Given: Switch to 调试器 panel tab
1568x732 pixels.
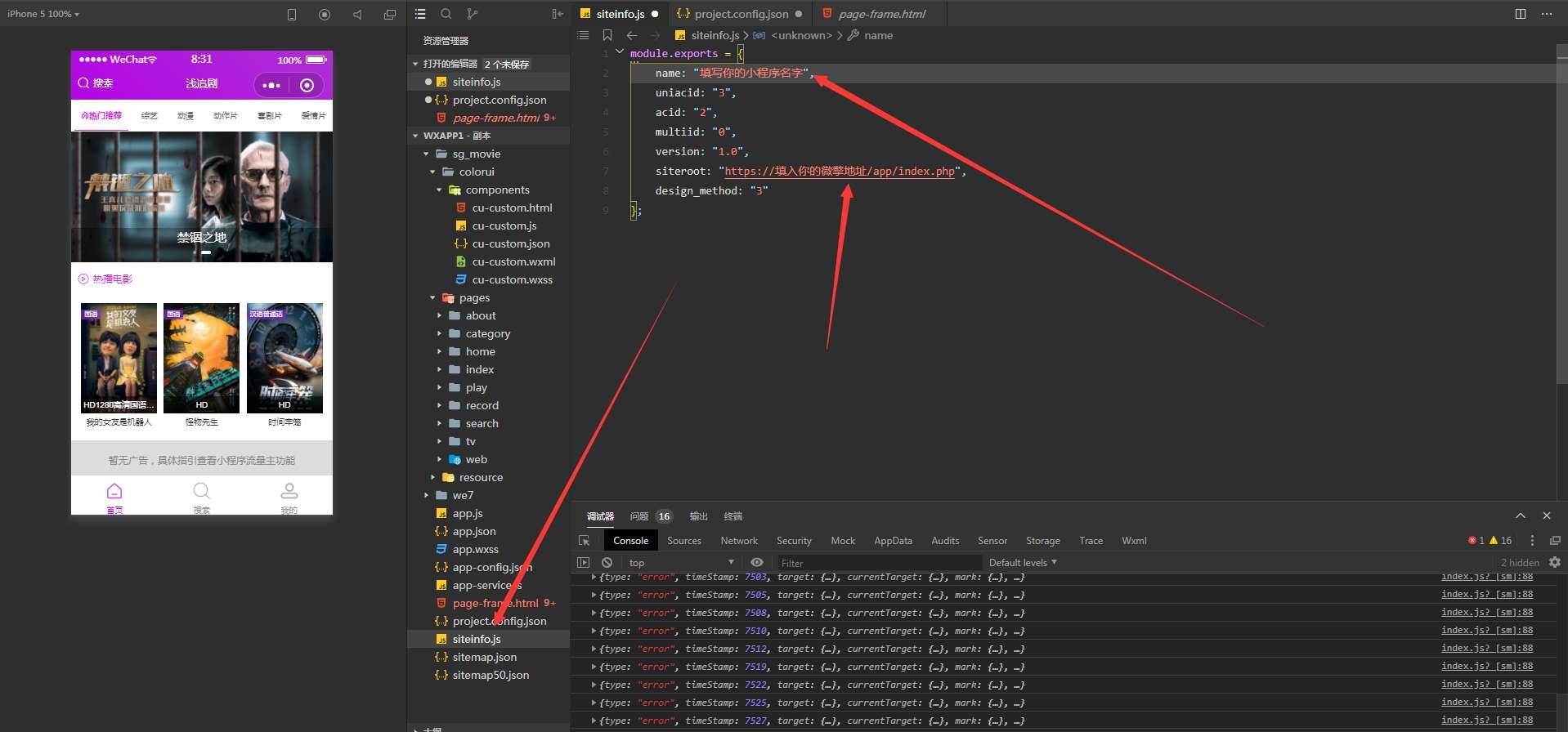Looking at the screenshot, I should (600, 516).
